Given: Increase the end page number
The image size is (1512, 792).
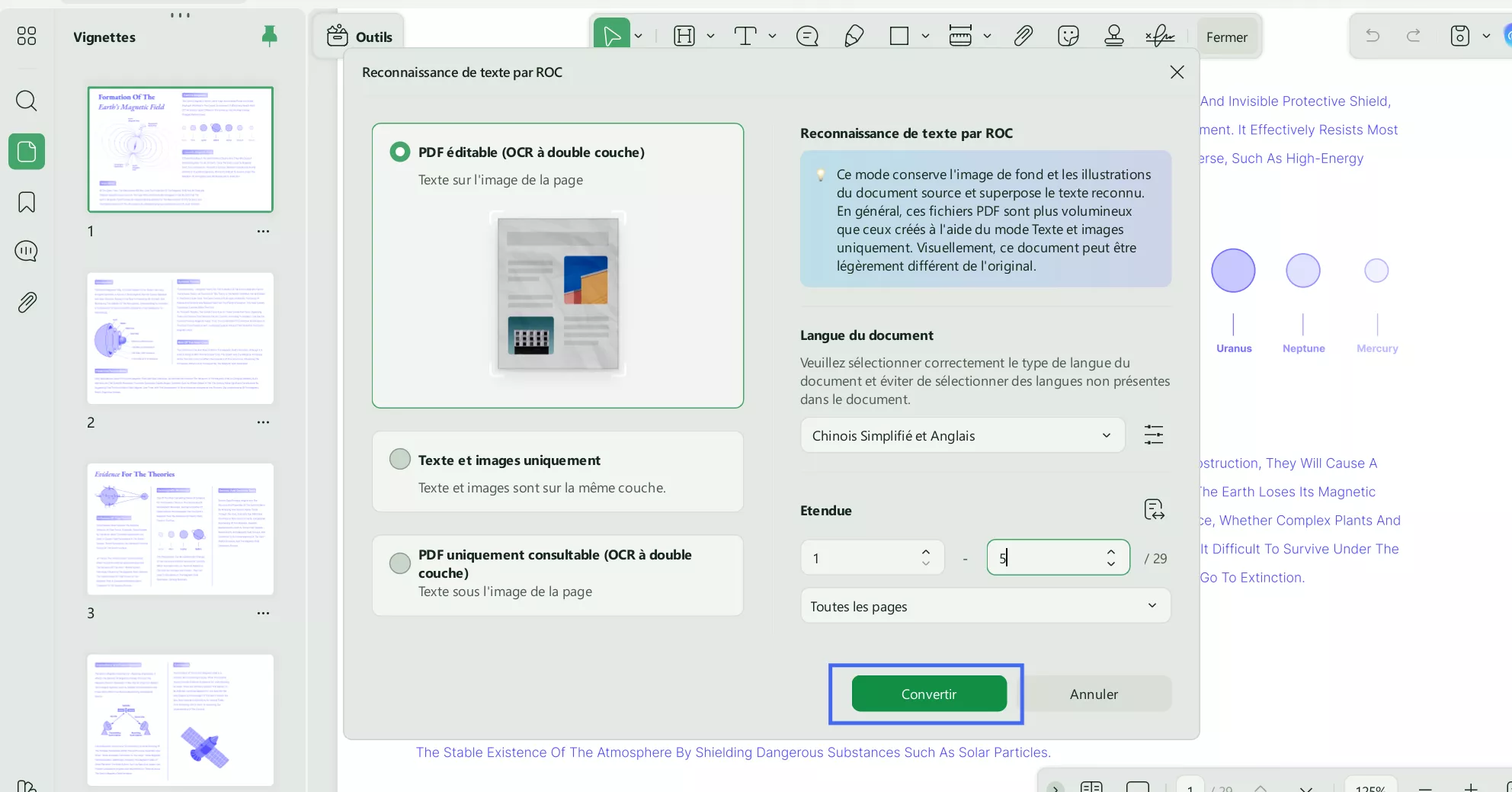Looking at the screenshot, I should 1111,551.
